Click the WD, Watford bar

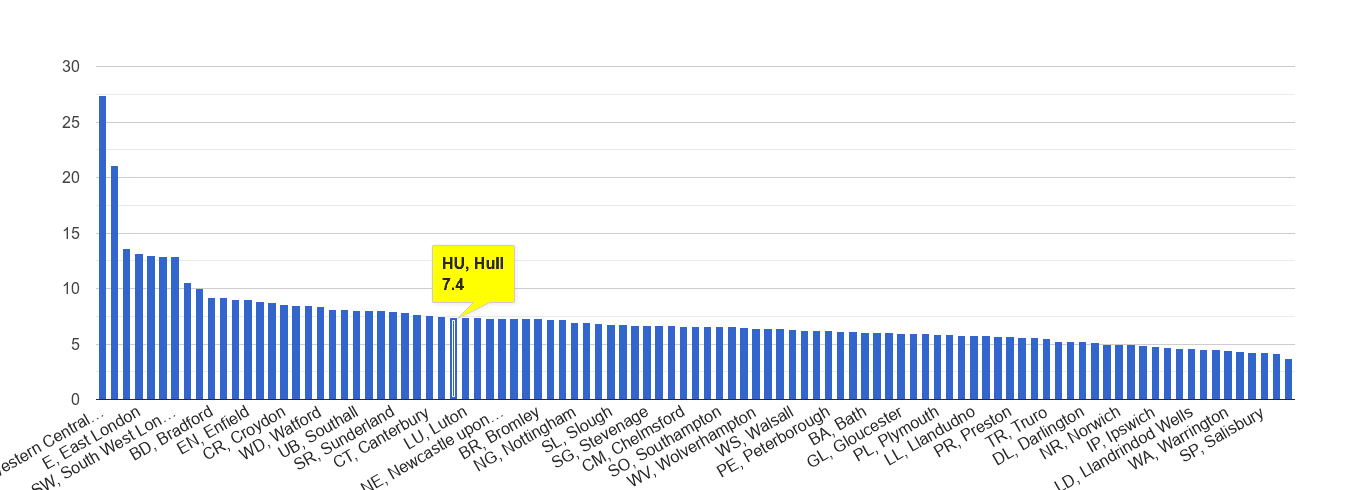320,354
